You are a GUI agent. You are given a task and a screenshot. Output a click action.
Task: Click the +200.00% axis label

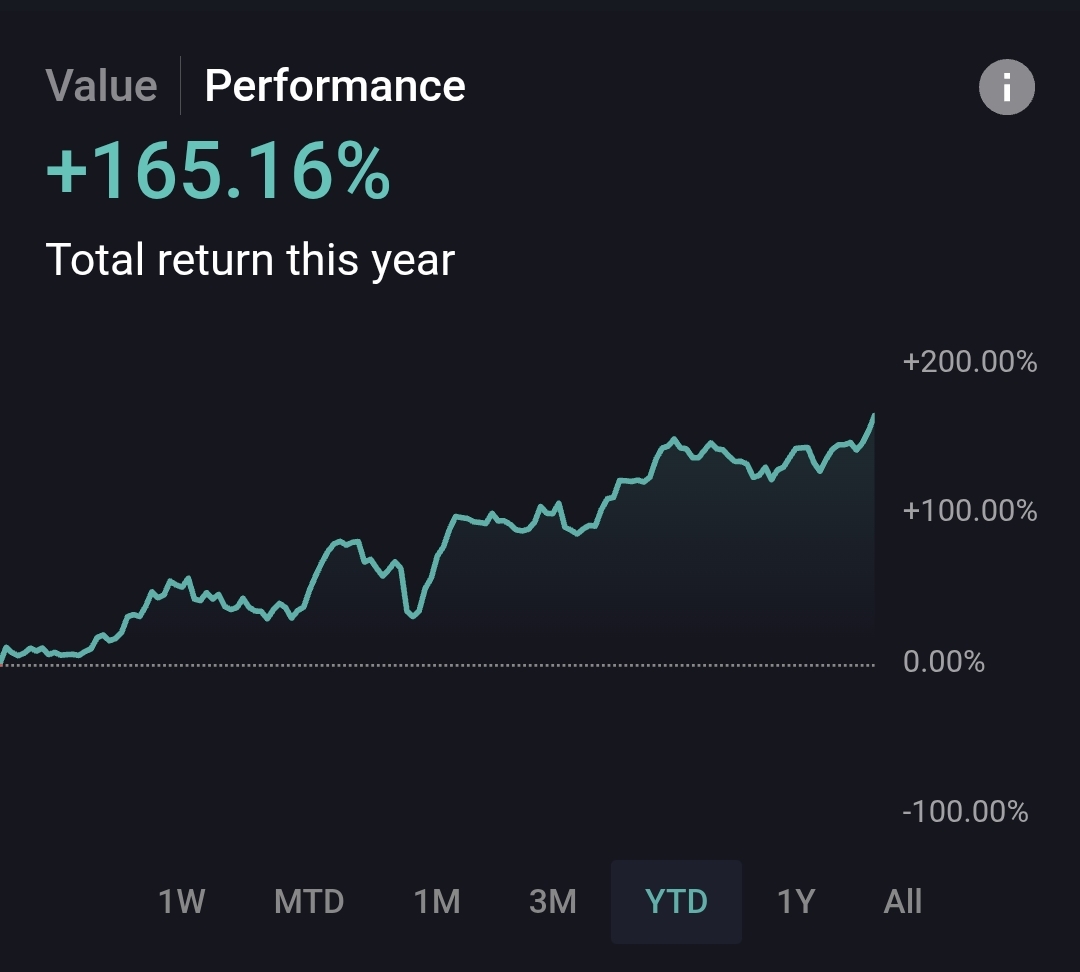tap(969, 361)
